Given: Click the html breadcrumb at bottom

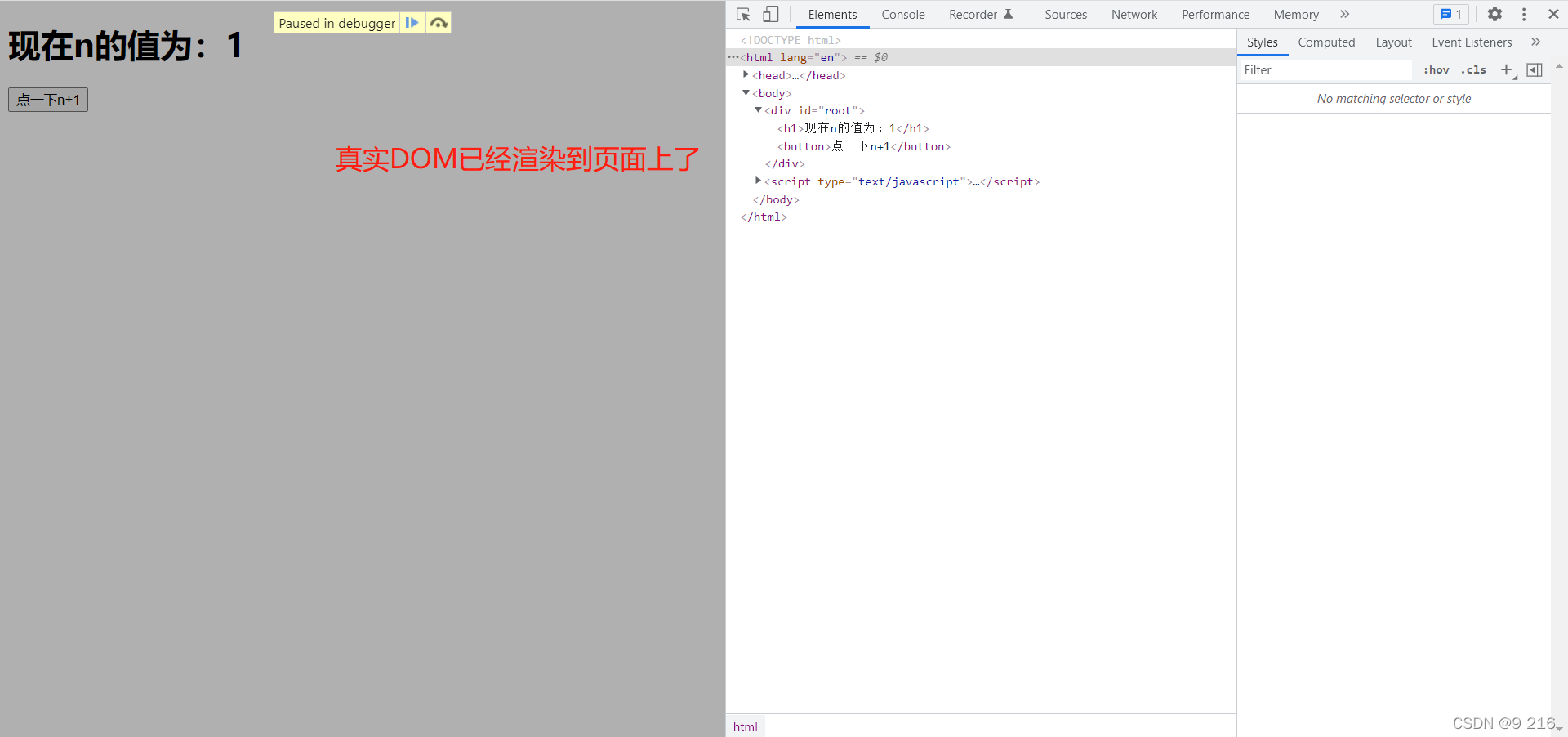Looking at the screenshot, I should [745, 726].
